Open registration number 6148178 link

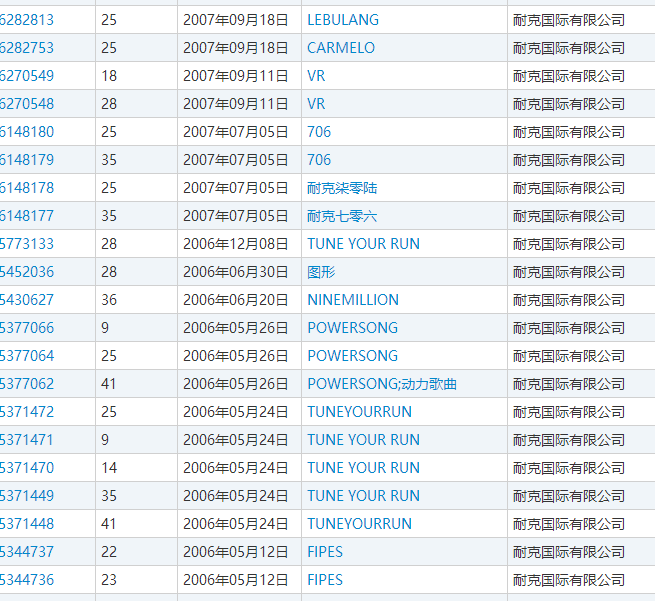[x=27, y=188]
